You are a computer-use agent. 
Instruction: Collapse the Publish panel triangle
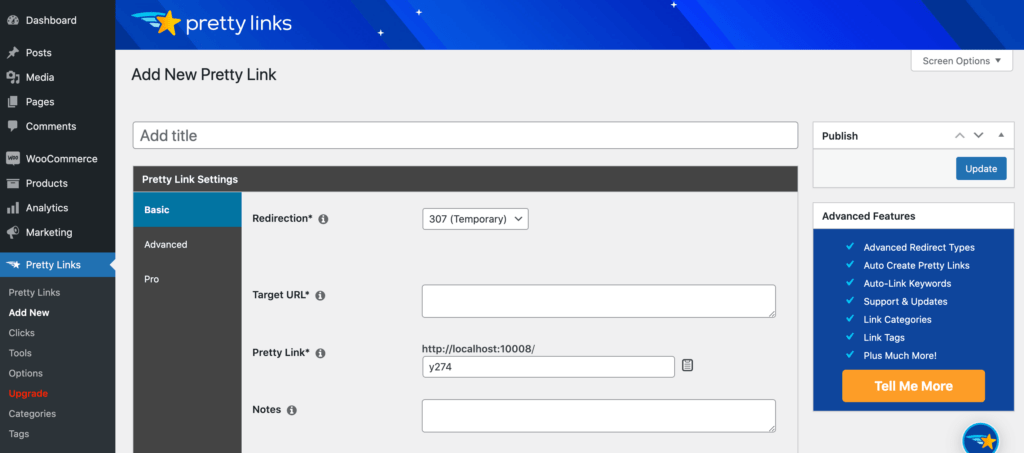coord(1001,135)
